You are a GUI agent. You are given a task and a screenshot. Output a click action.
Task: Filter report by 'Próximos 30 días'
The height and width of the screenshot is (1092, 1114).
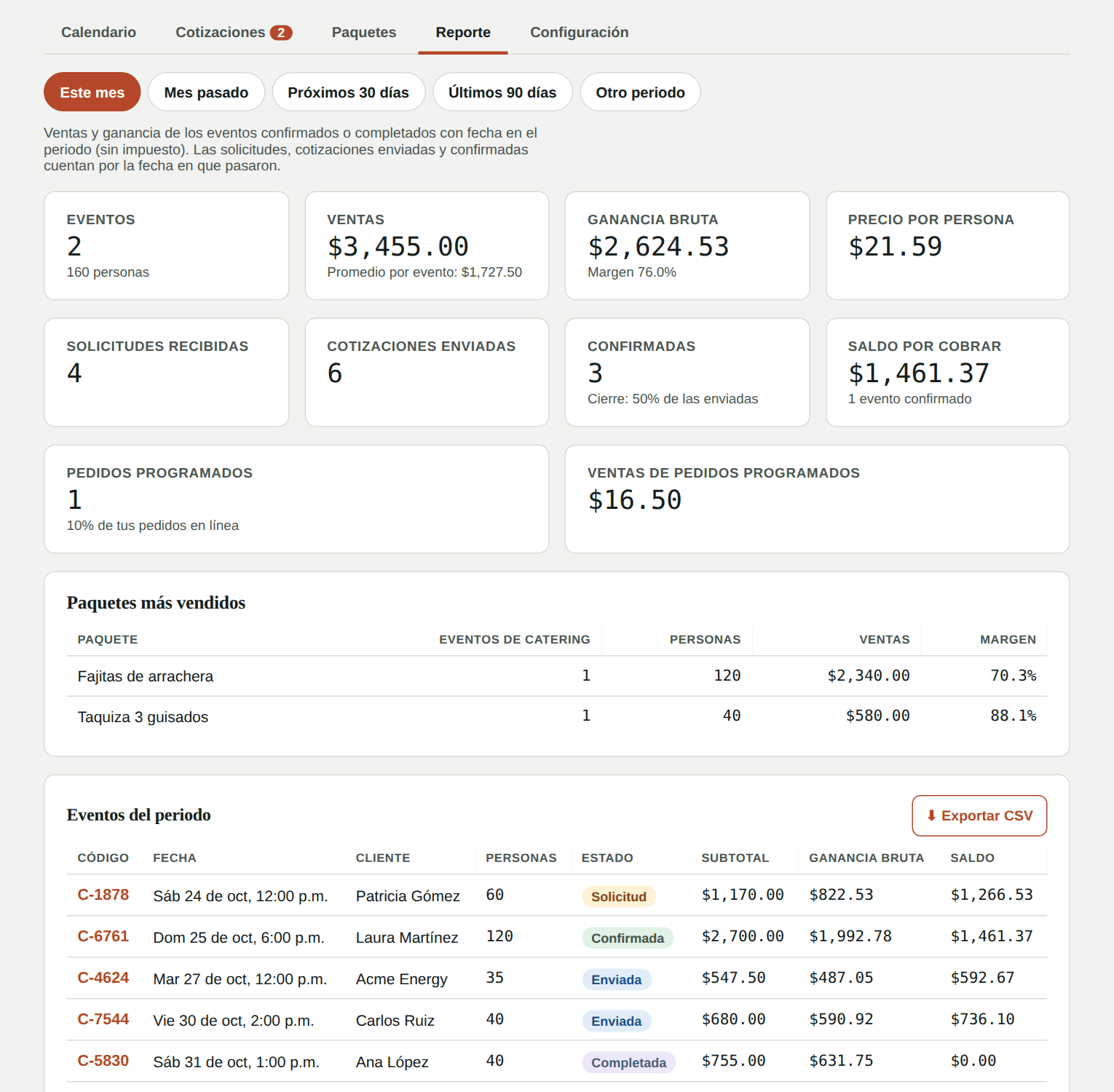click(x=349, y=92)
